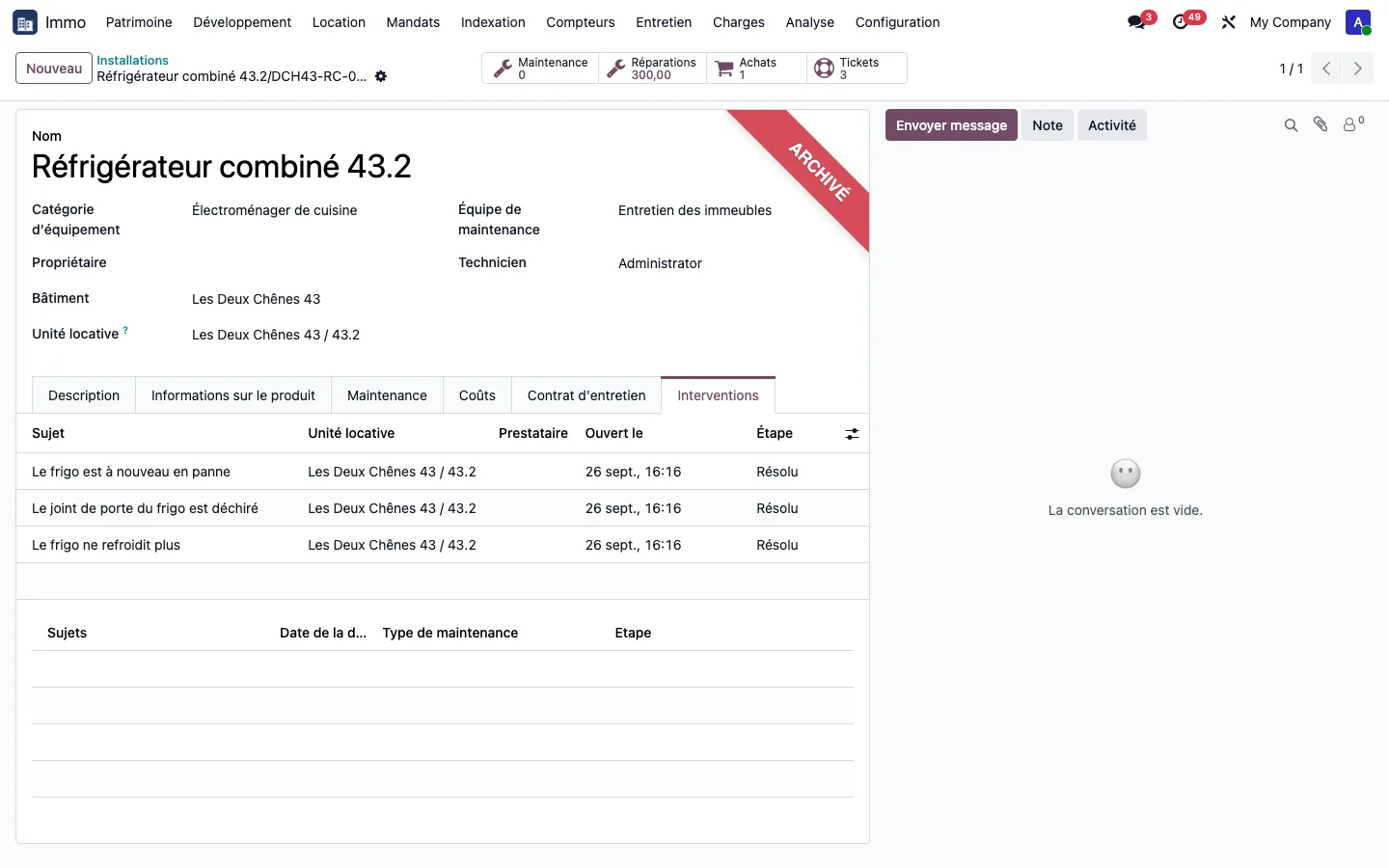Click the user avatar icon
The width and height of the screenshot is (1389, 868).
(x=1358, y=22)
